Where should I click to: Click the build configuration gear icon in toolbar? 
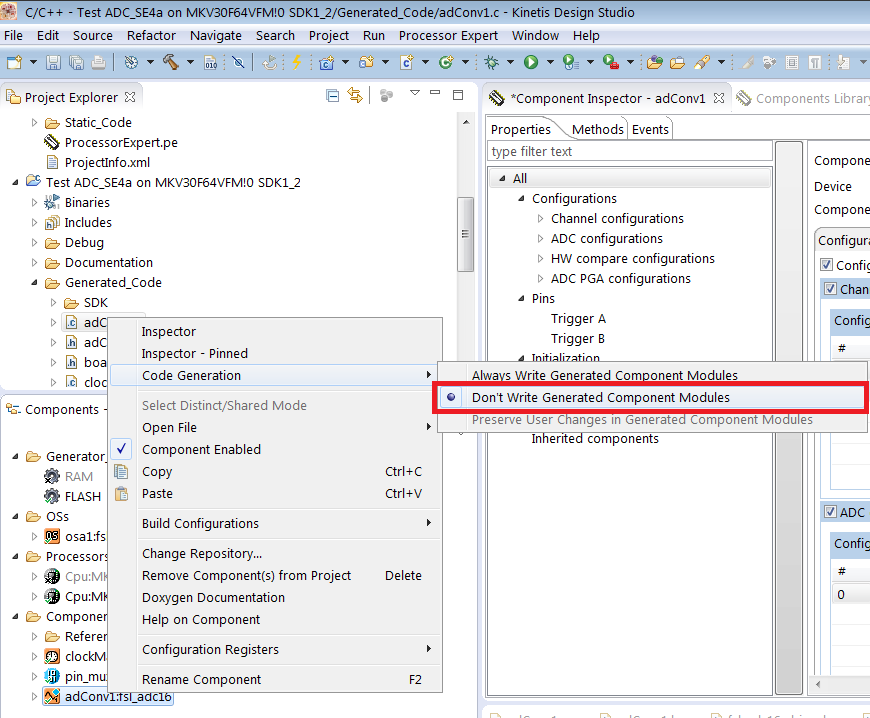[x=131, y=62]
